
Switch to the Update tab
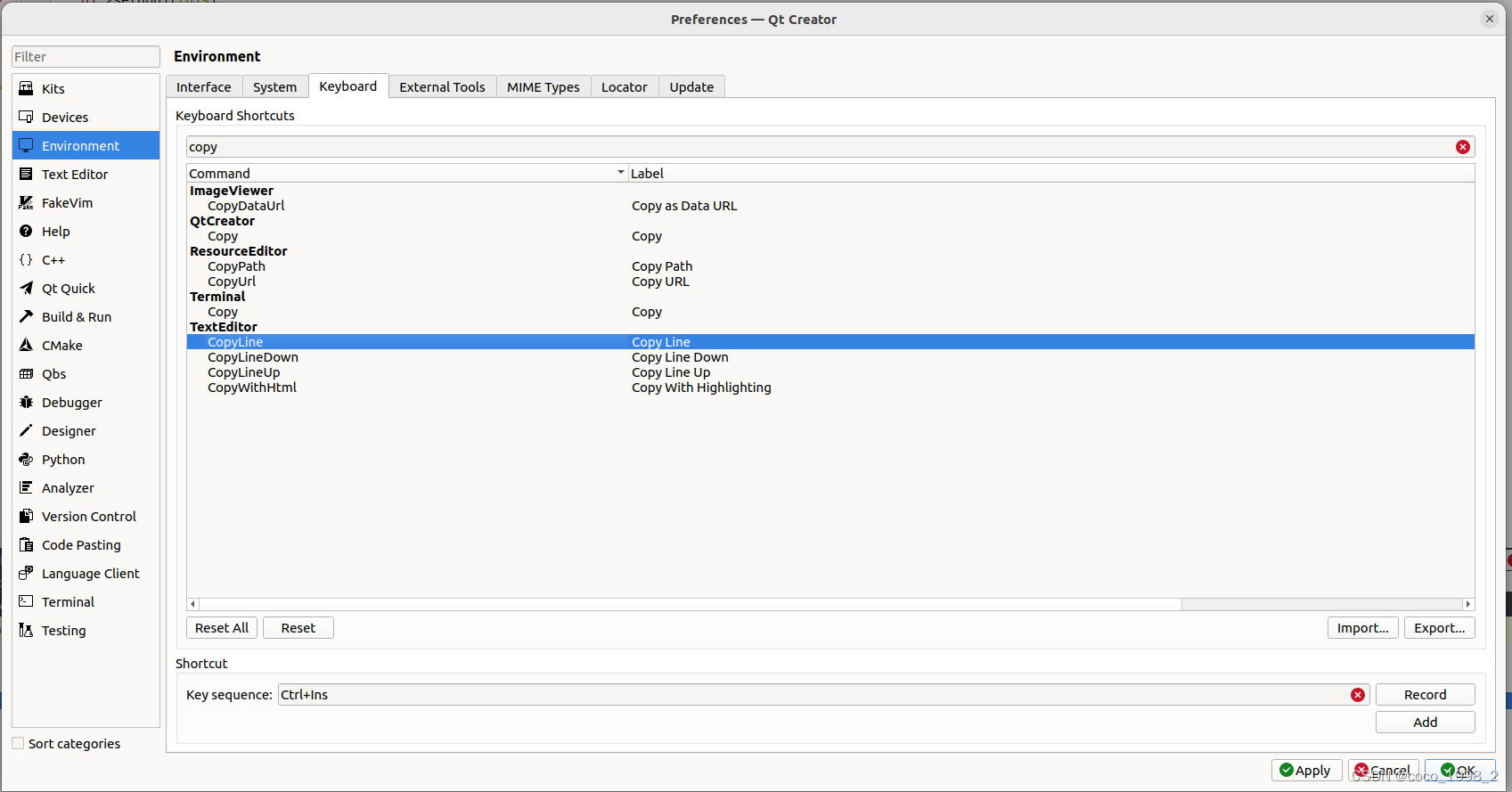pyautogui.click(x=691, y=86)
